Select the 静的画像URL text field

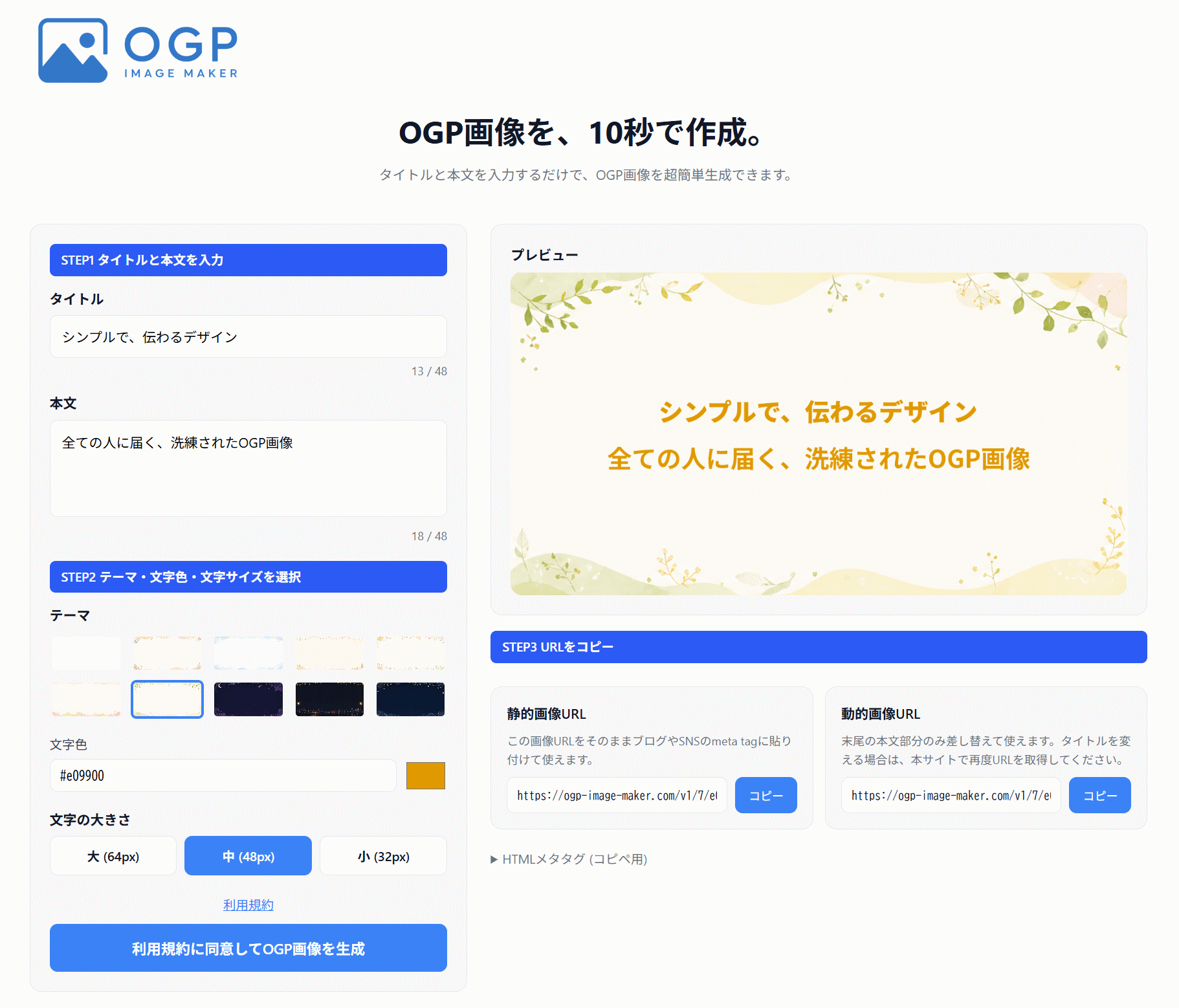[617, 795]
